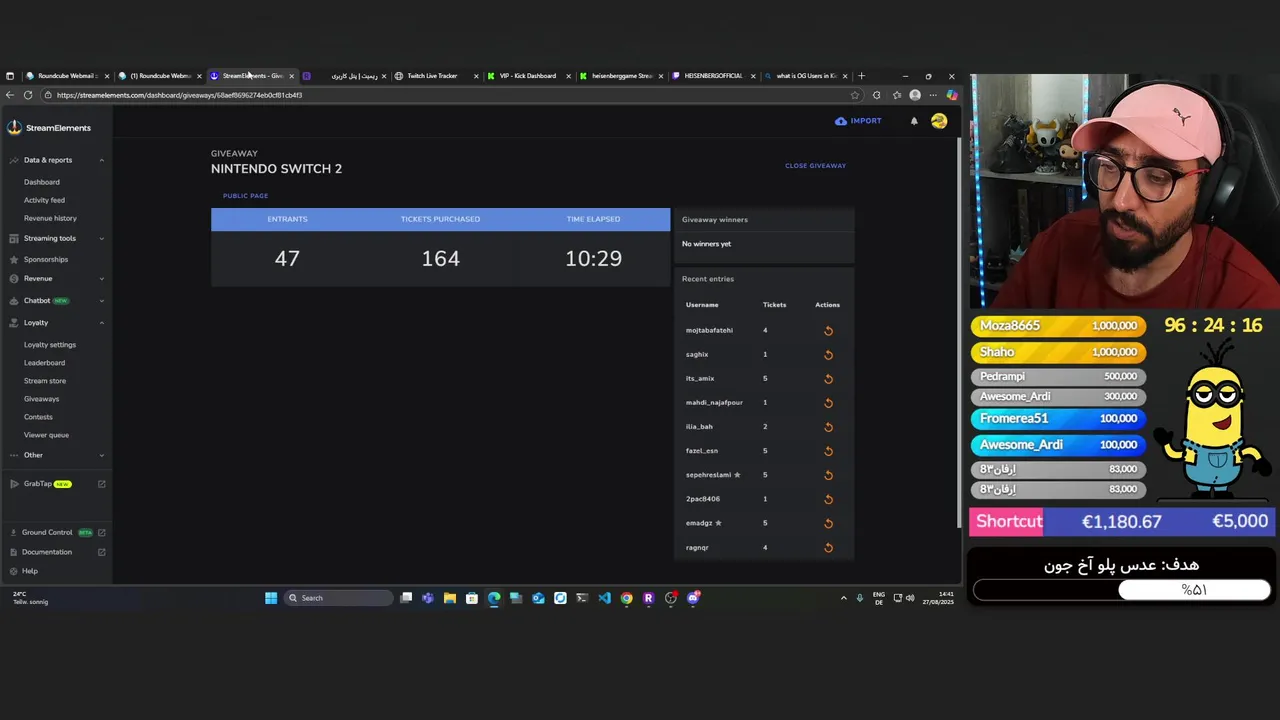Show hidden system tray icons

pos(843,598)
